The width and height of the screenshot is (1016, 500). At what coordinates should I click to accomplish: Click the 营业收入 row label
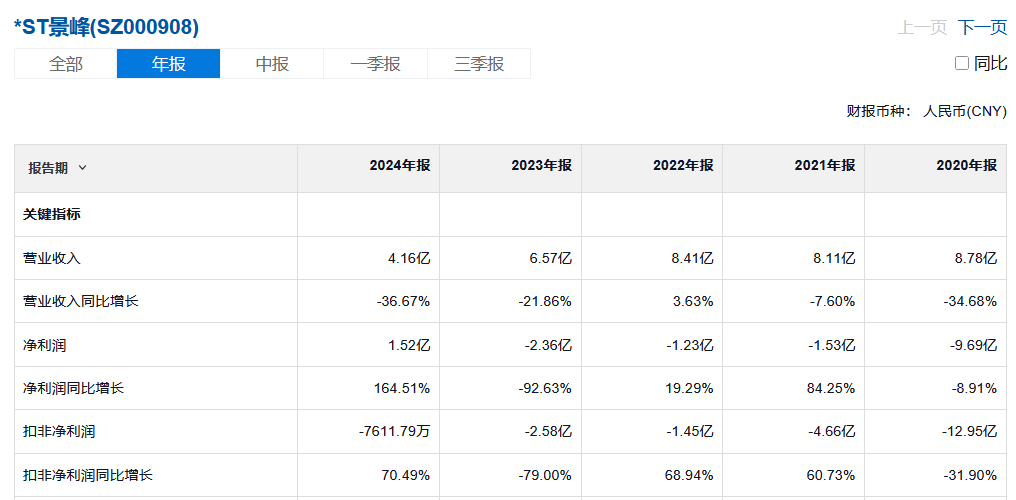pyautogui.click(x=52, y=258)
